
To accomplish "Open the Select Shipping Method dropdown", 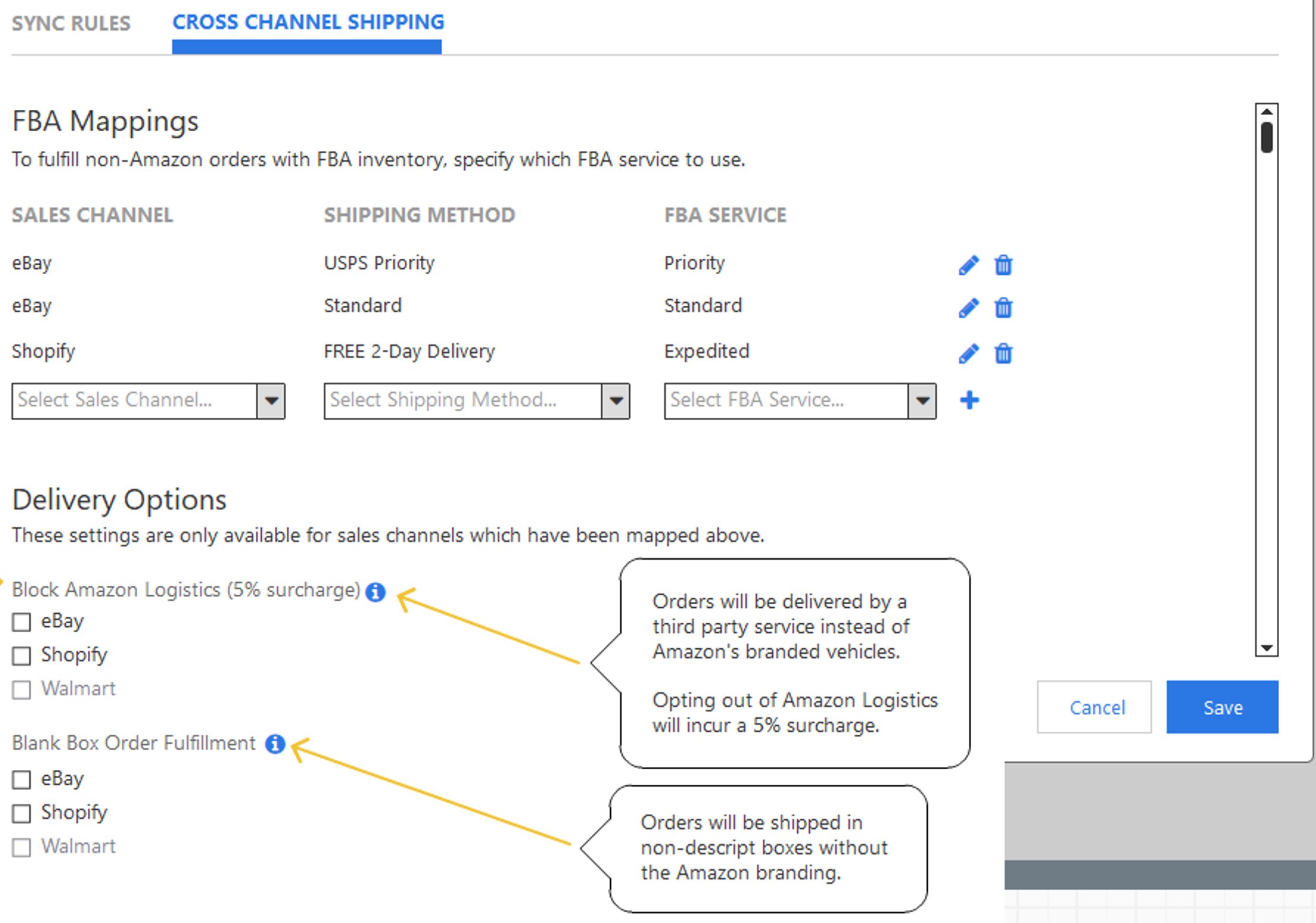I will coord(616,401).
